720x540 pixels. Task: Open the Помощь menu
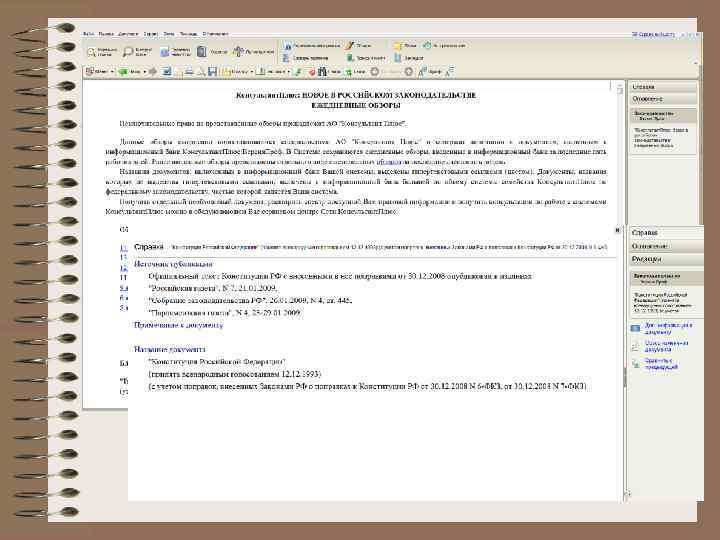pyautogui.click(x=188, y=34)
